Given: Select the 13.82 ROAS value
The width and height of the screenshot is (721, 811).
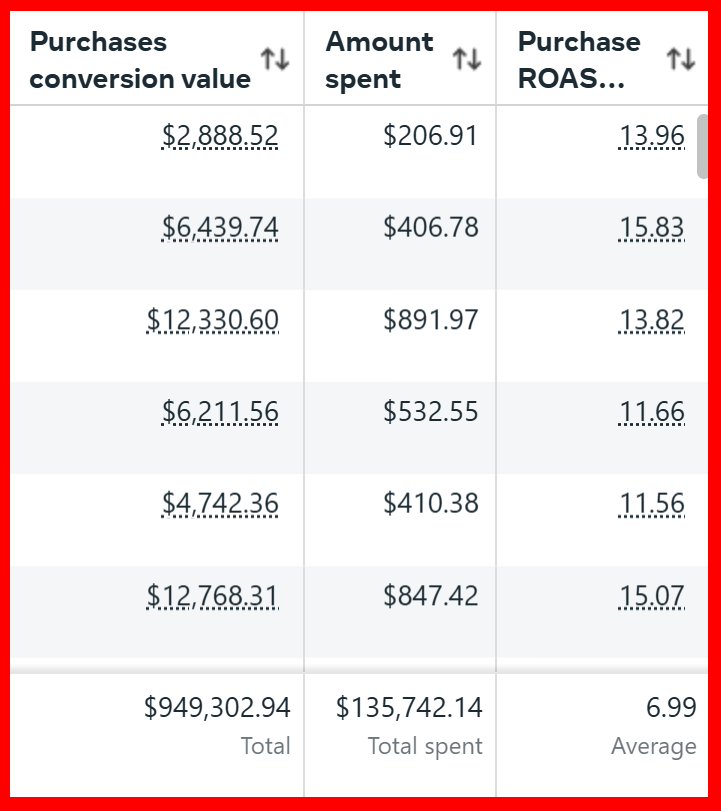Looking at the screenshot, I should (x=652, y=320).
